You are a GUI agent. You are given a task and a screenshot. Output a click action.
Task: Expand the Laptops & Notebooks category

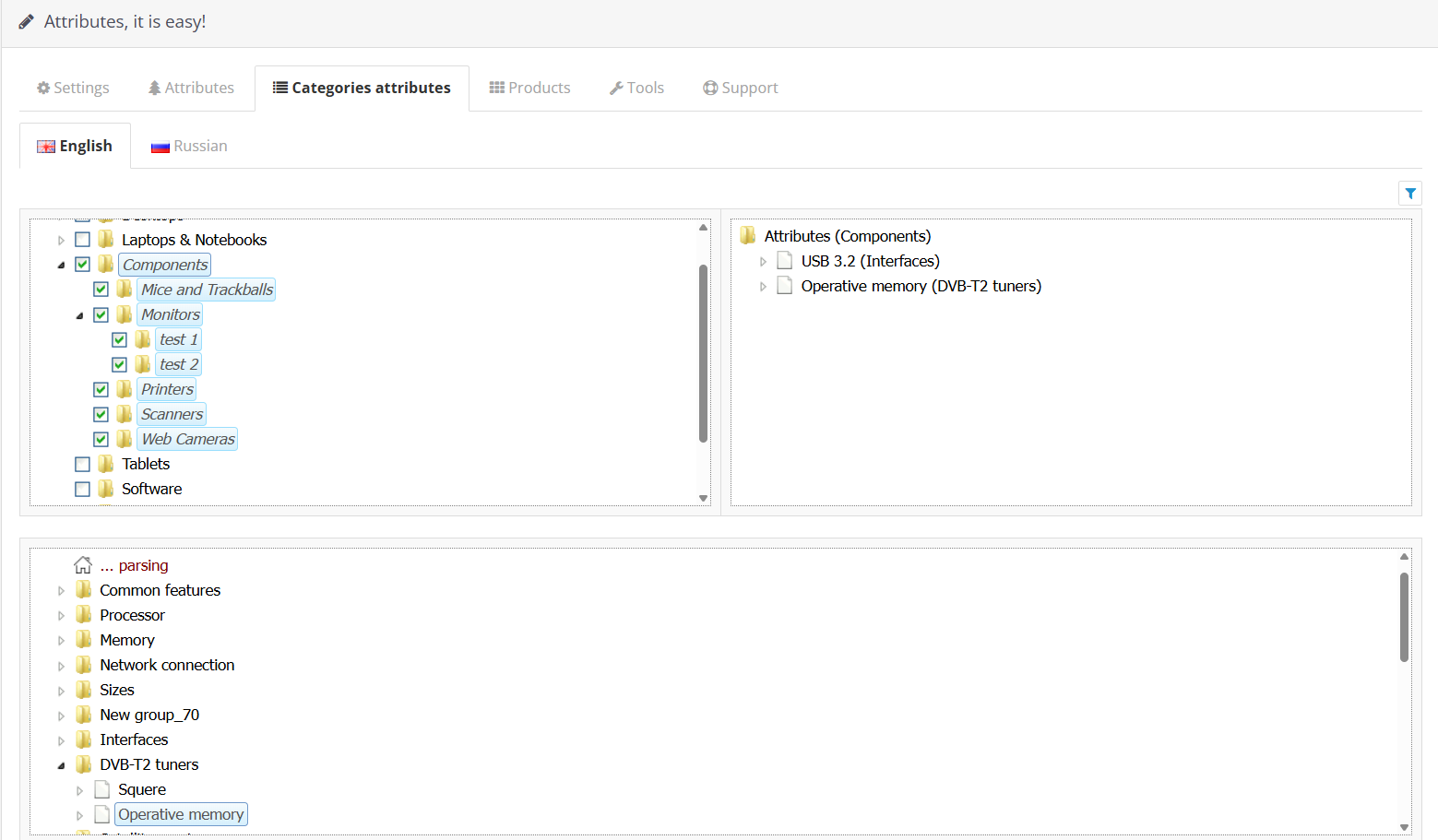click(62, 240)
